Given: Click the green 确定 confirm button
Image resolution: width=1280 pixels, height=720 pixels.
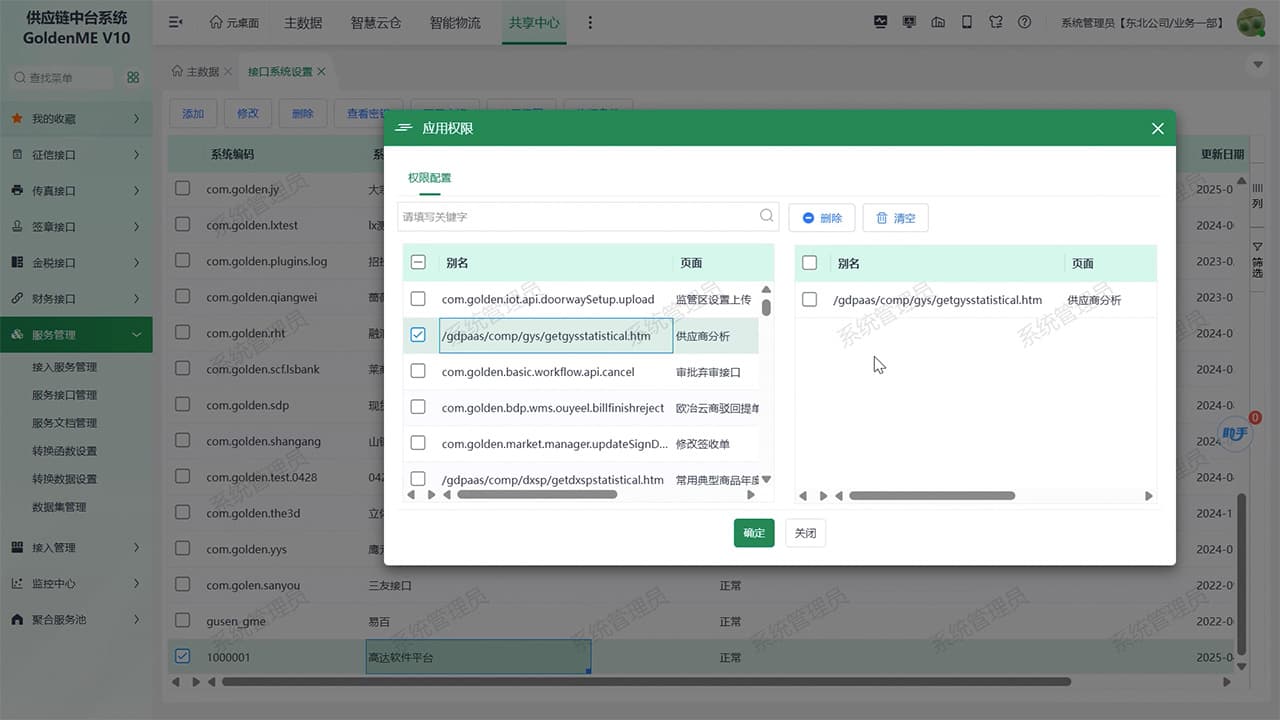Looking at the screenshot, I should [x=754, y=533].
